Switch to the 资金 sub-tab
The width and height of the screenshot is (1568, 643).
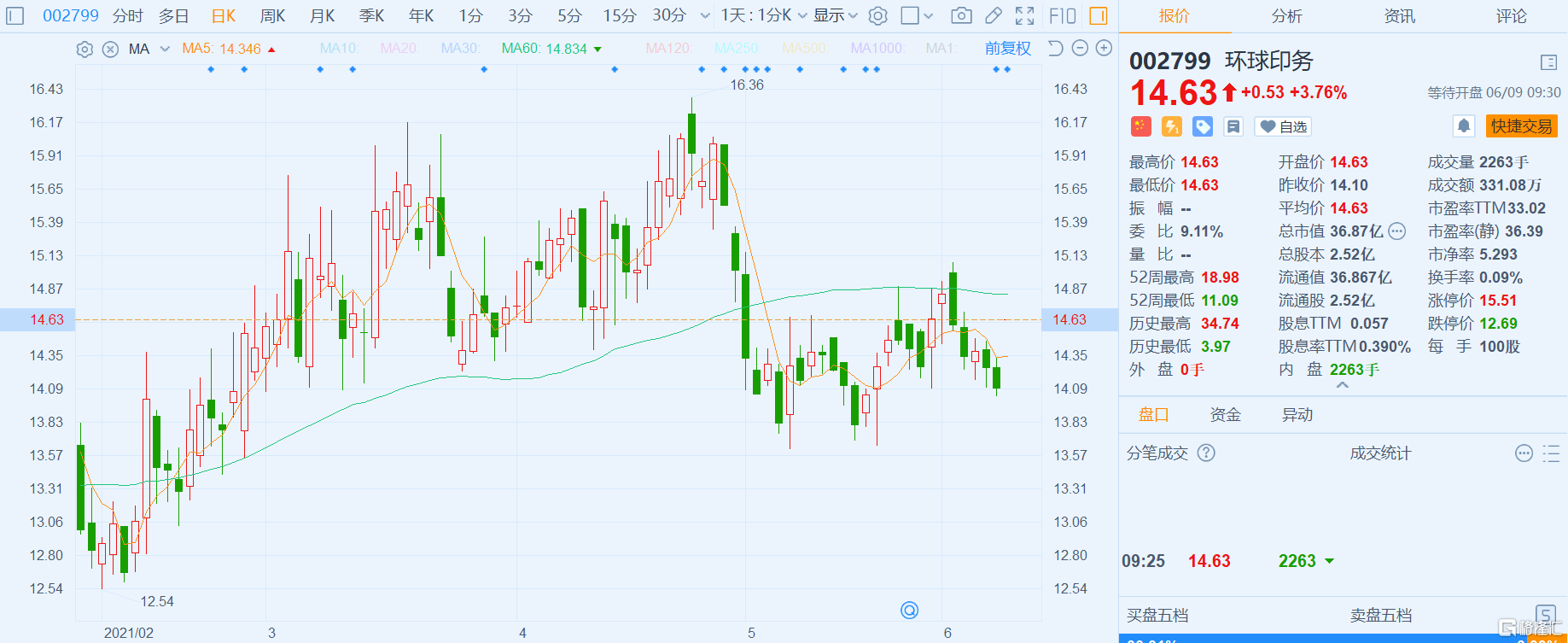pos(1226,415)
